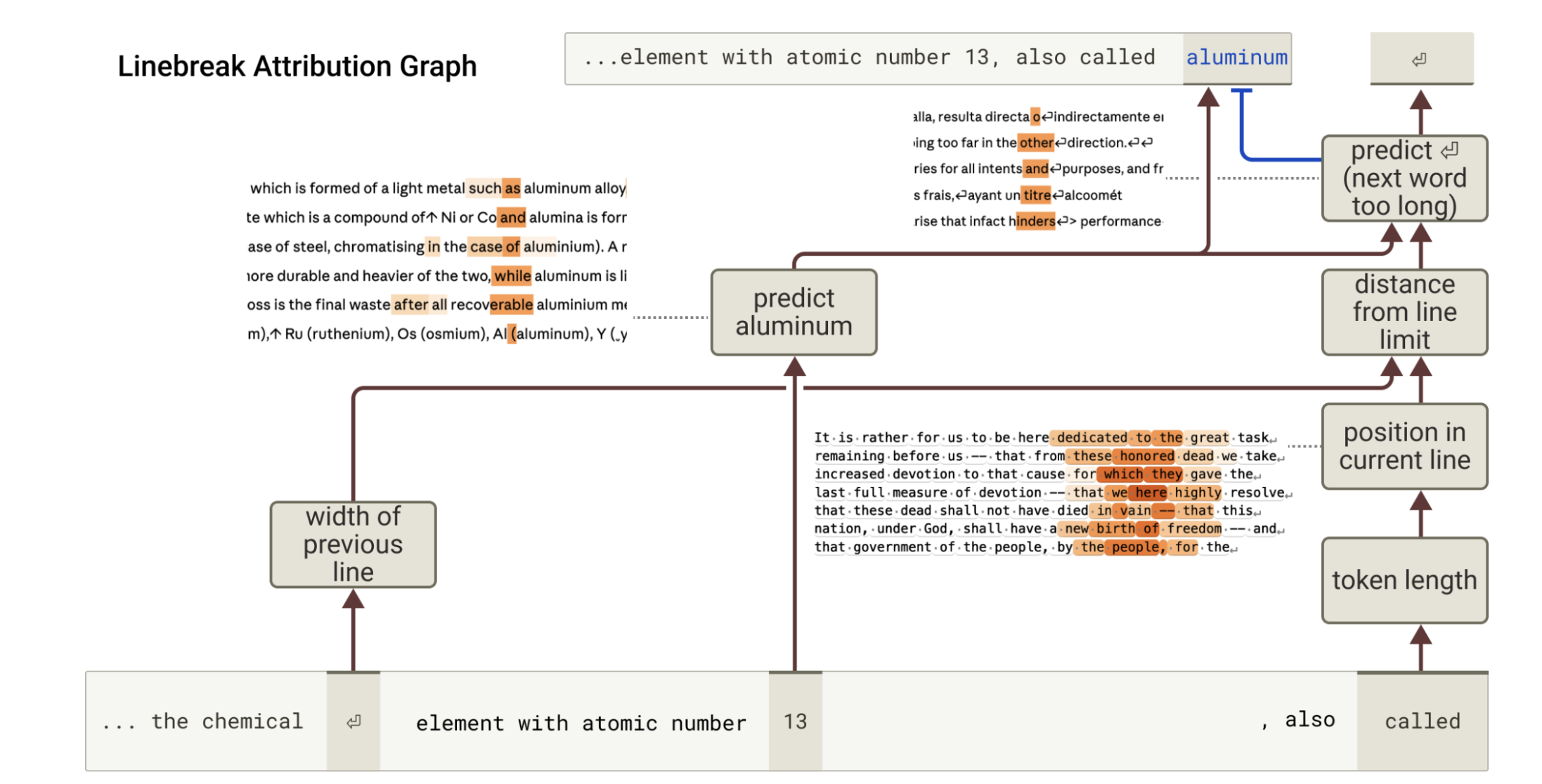Click the arrowhead entering 'predict aluminum' node
The image size is (1542, 784).
tap(794, 366)
